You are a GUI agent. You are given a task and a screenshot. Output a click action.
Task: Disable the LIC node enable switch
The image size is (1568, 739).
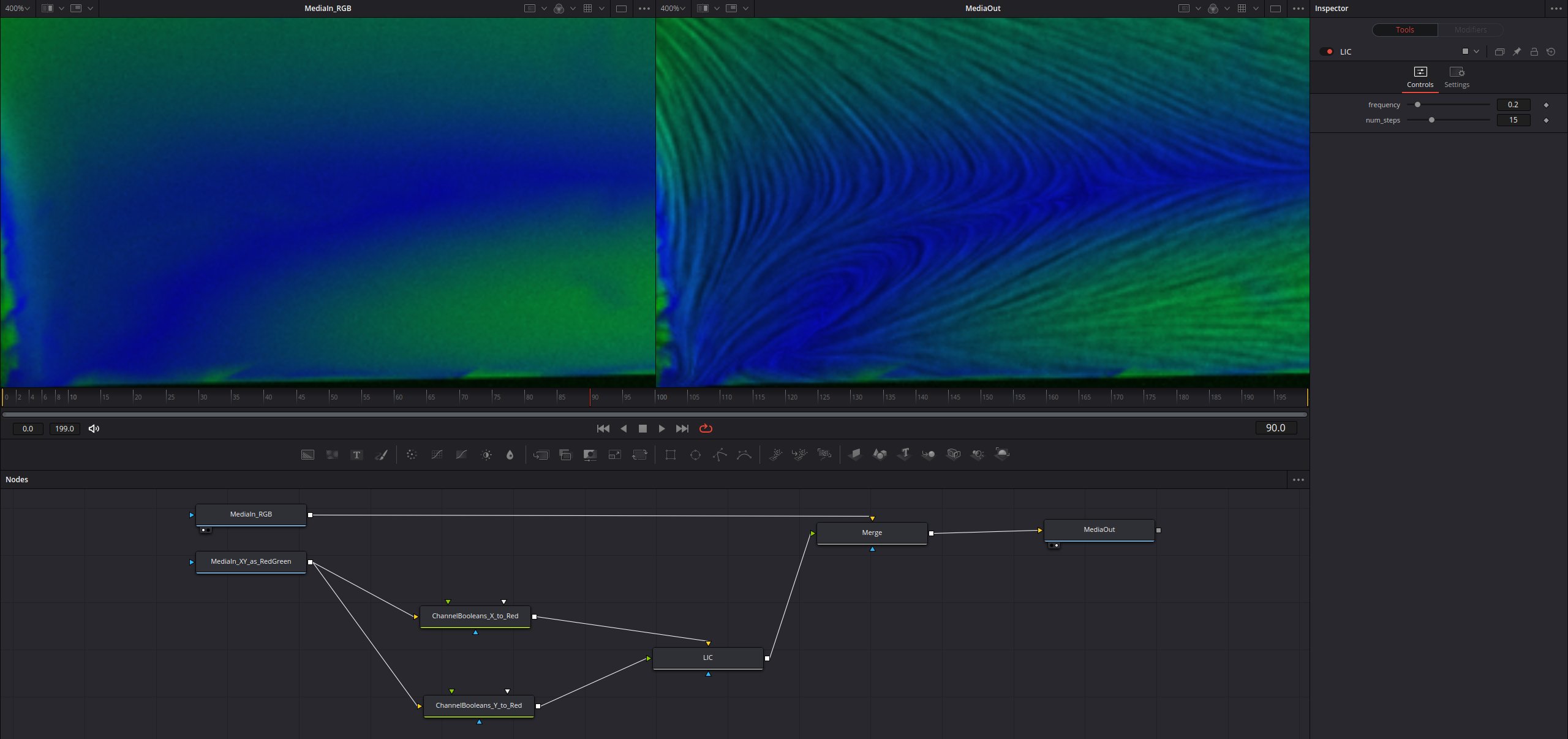[x=1326, y=51]
